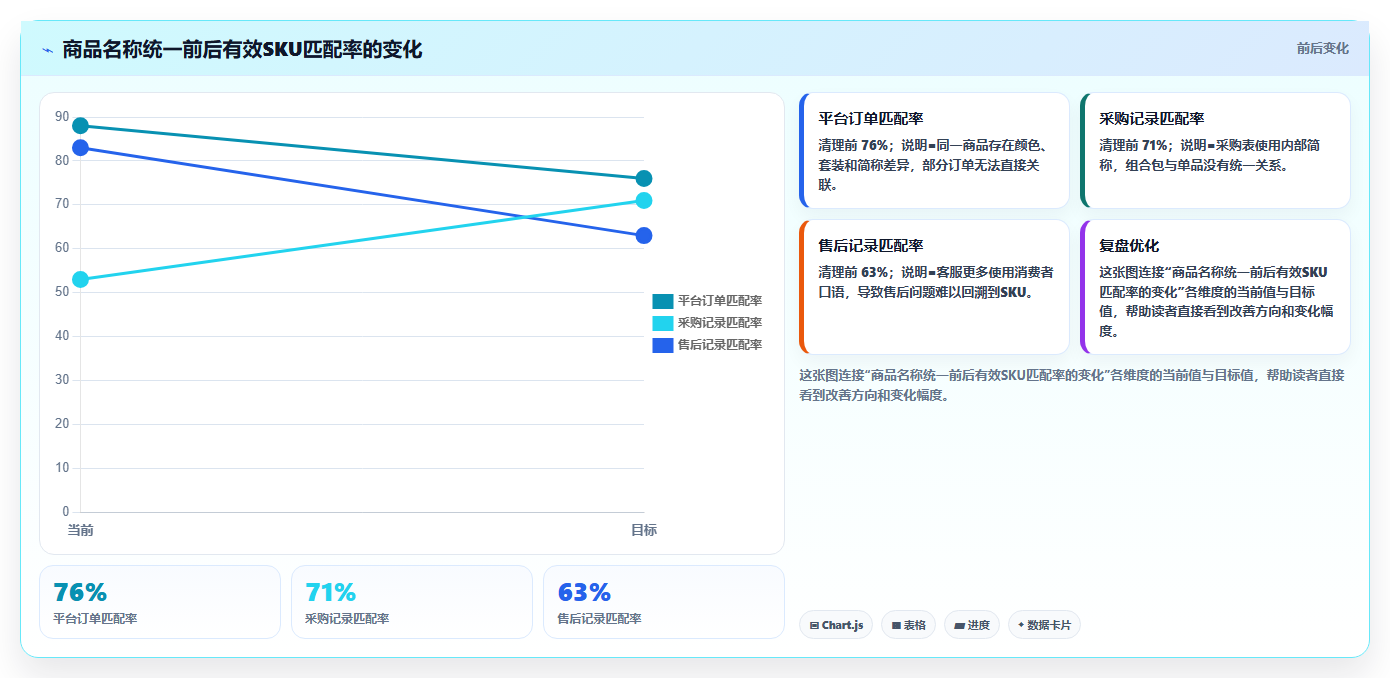Select the 平台订单匹配率 current-value point at 88
Screen dimensions: 1390x678
[x=81, y=126]
